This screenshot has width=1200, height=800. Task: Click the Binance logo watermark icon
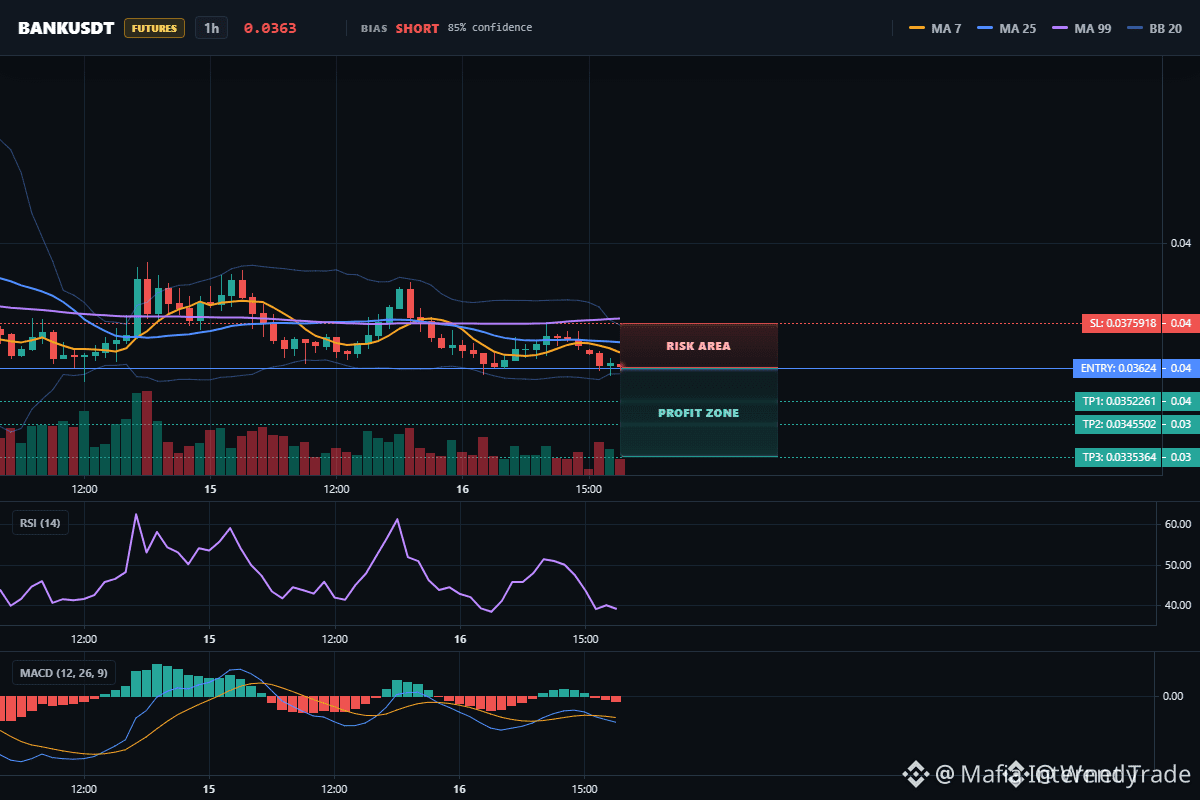[916, 773]
